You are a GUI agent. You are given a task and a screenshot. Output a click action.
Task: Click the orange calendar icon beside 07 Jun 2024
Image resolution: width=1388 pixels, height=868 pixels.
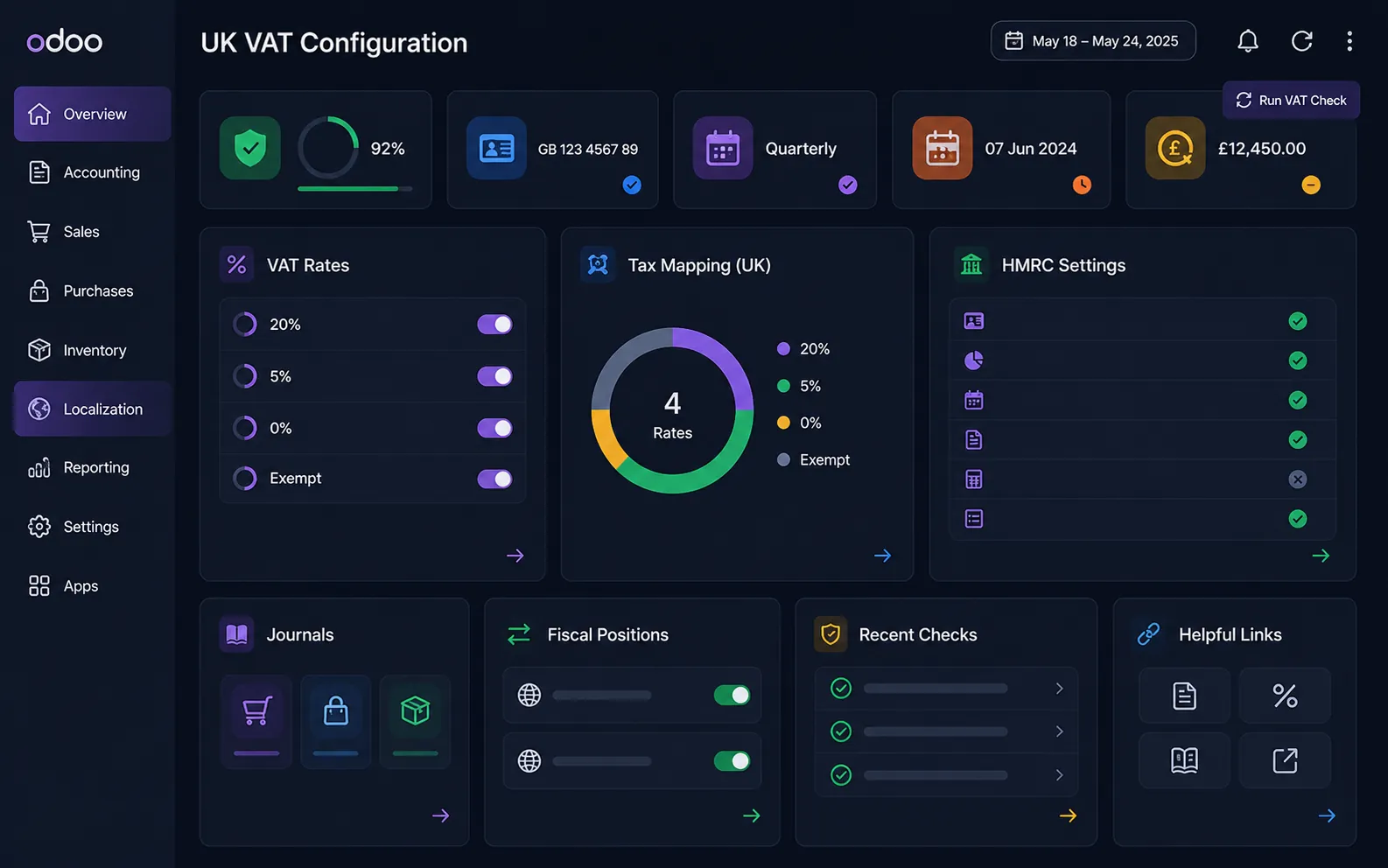[x=943, y=148]
